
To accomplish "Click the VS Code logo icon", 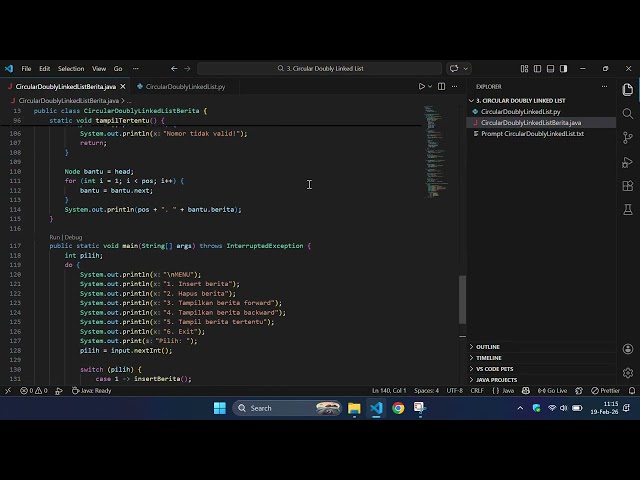I will [9, 69].
